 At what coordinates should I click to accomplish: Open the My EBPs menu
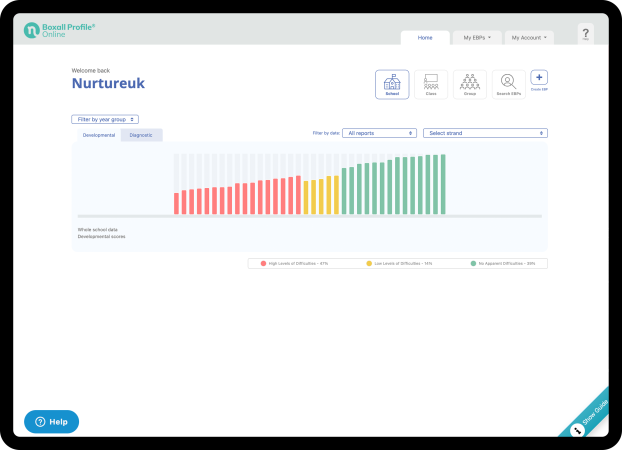pos(477,37)
